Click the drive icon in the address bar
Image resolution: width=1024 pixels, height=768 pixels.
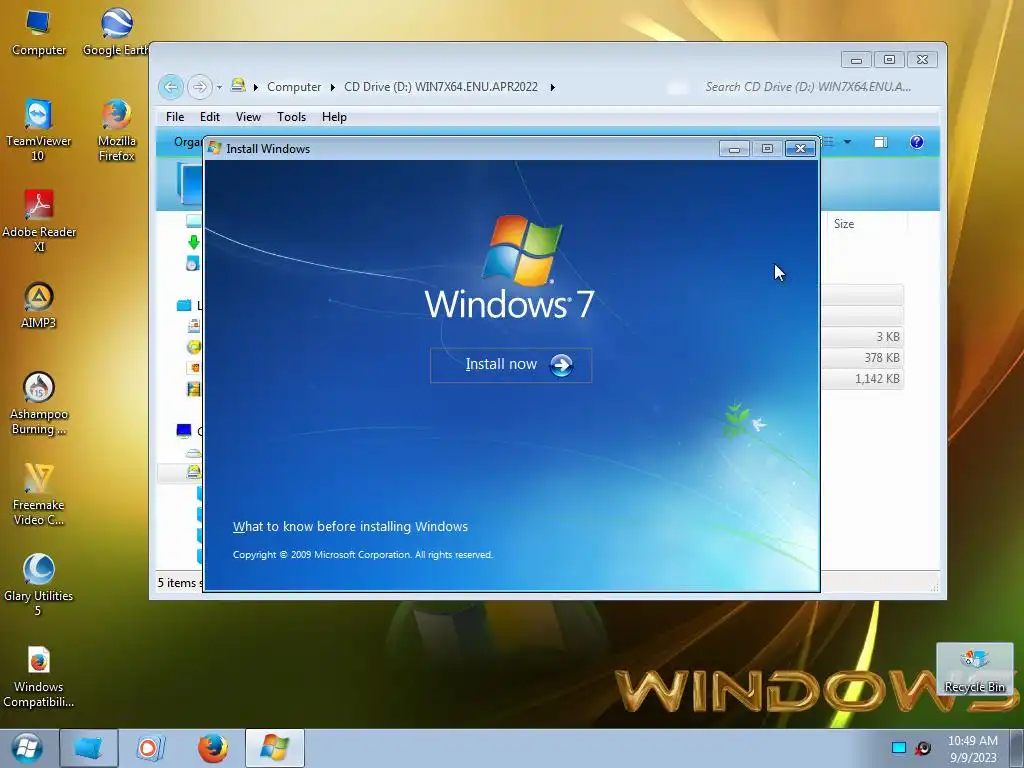238,86
